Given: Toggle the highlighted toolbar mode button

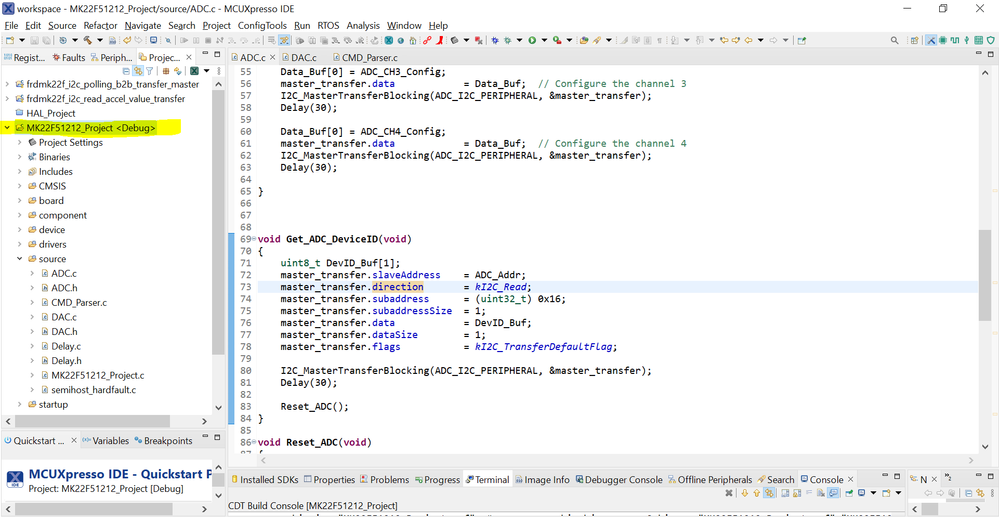Looking at the screenshot, I should tap(284, 40).
